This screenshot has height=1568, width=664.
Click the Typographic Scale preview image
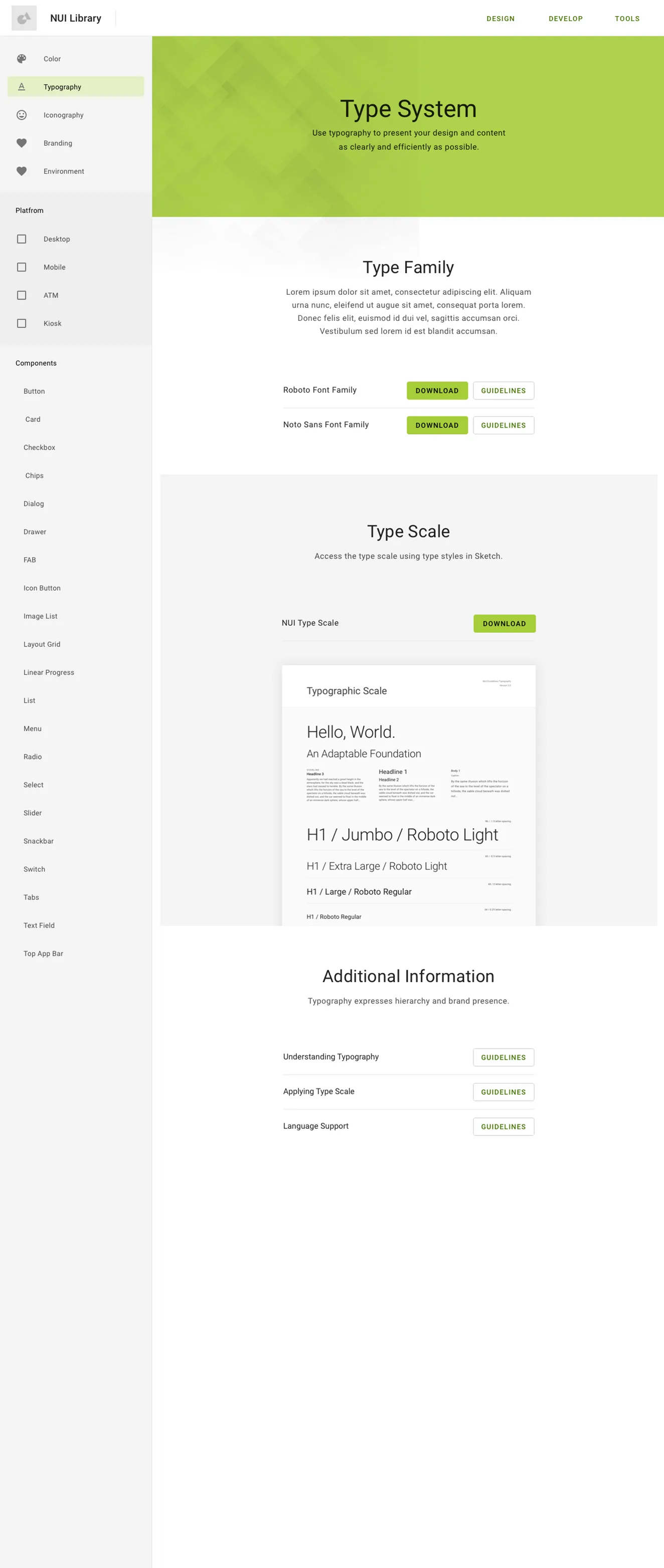409,796
